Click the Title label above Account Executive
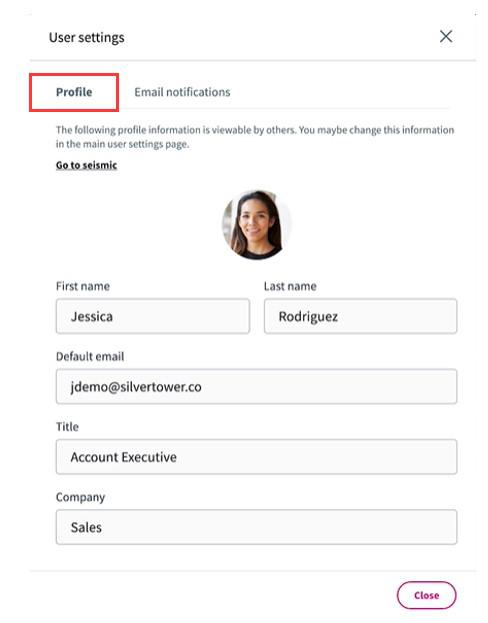Screen dimensions: 488x623 click(67, 427)
